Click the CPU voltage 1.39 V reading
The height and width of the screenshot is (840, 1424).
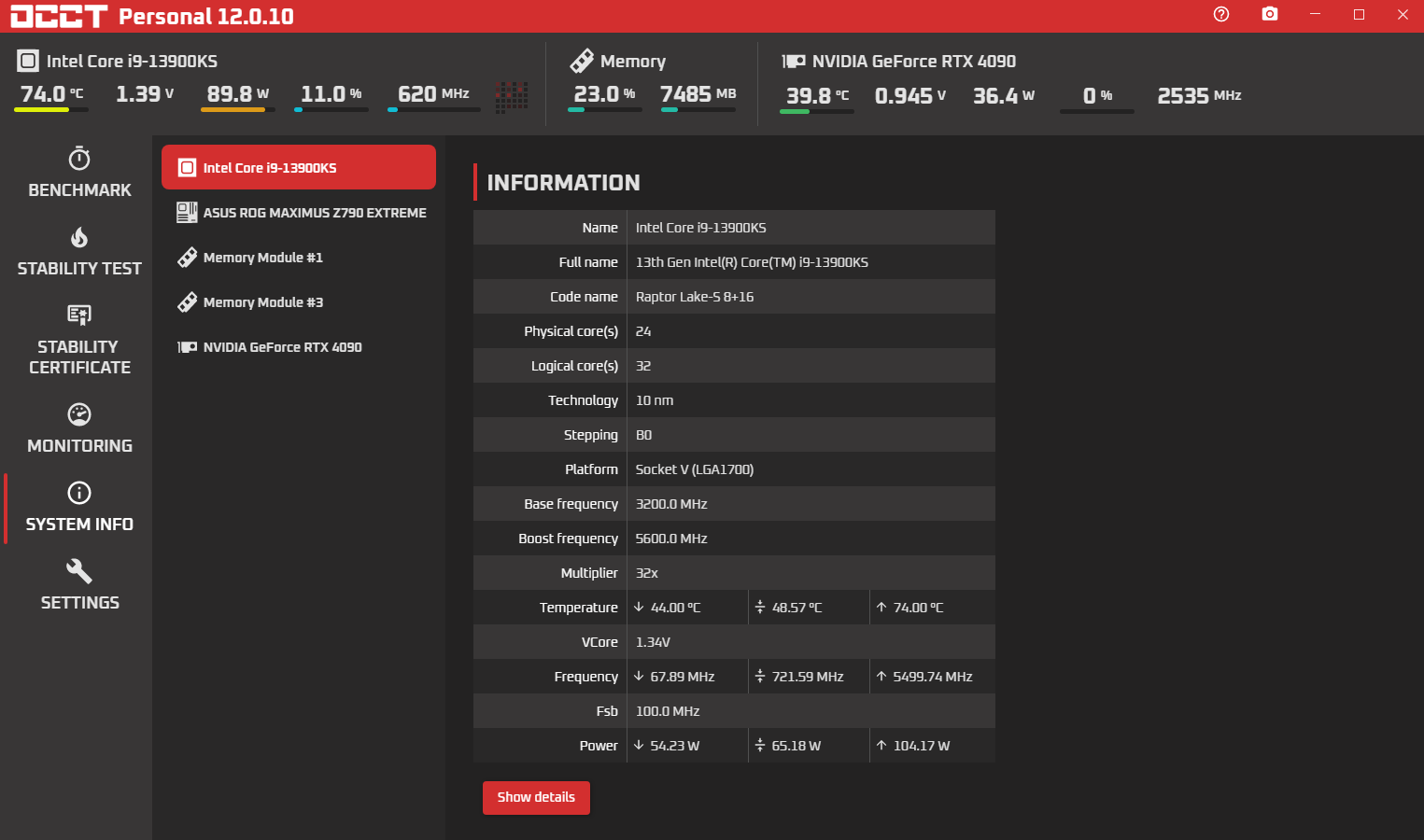pos(145,94)
